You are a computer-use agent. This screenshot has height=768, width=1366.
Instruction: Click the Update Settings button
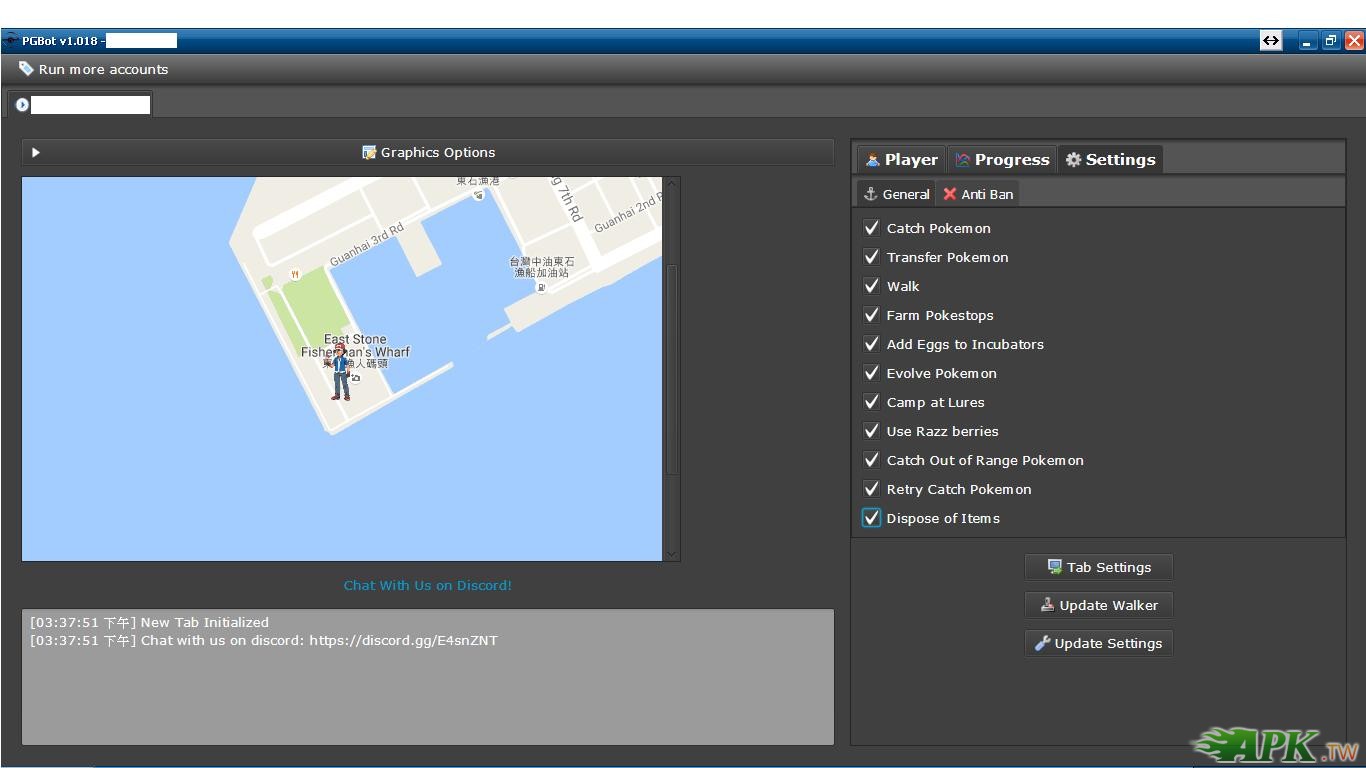click(x=1098, y=643)
